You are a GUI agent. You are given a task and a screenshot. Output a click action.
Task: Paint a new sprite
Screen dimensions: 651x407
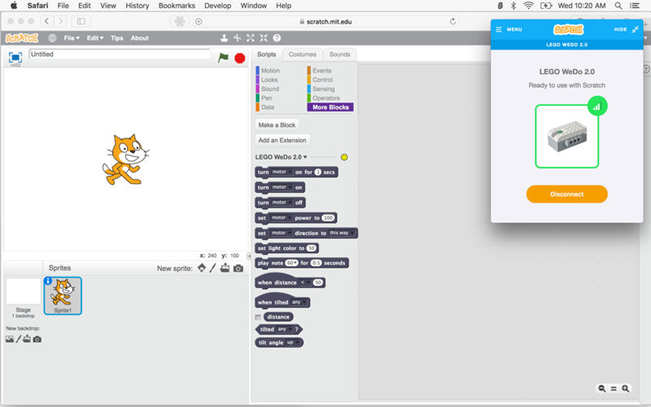coord(213,268)
